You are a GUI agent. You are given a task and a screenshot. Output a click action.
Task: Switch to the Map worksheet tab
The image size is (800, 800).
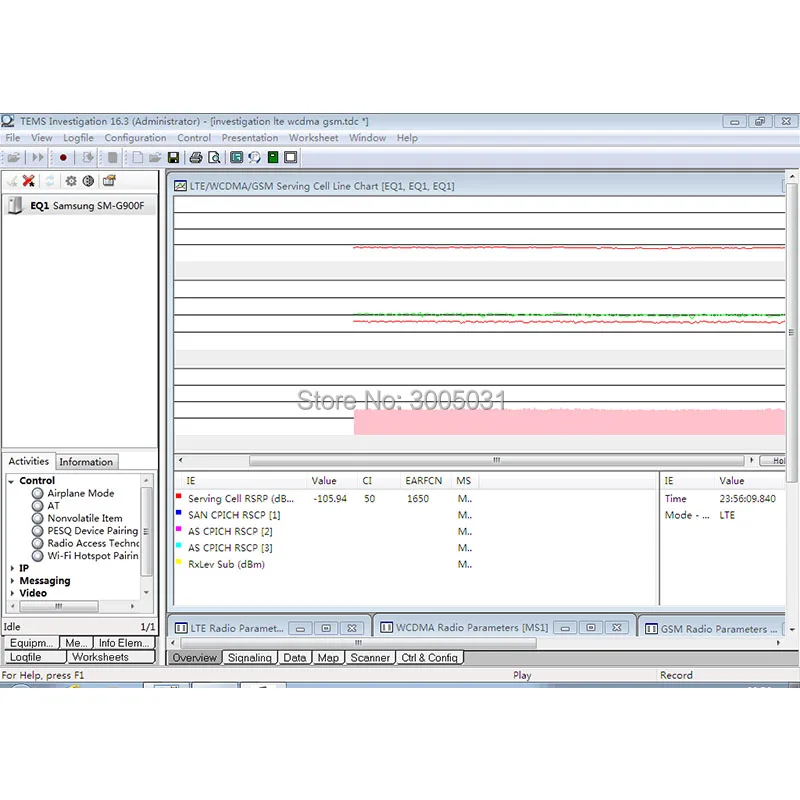pos(328,658)
